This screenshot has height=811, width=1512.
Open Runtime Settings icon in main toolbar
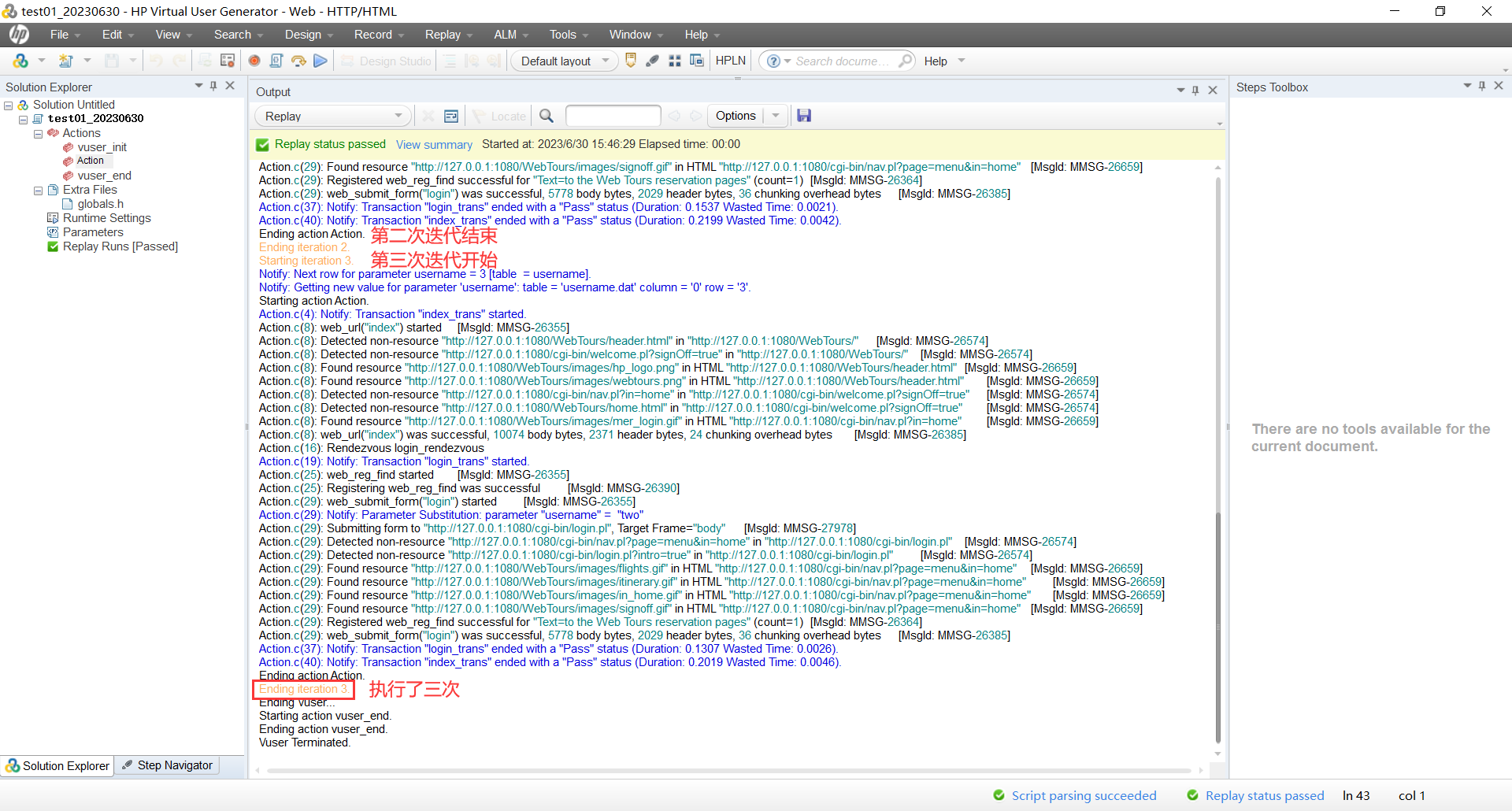click(x=228, y=61)
